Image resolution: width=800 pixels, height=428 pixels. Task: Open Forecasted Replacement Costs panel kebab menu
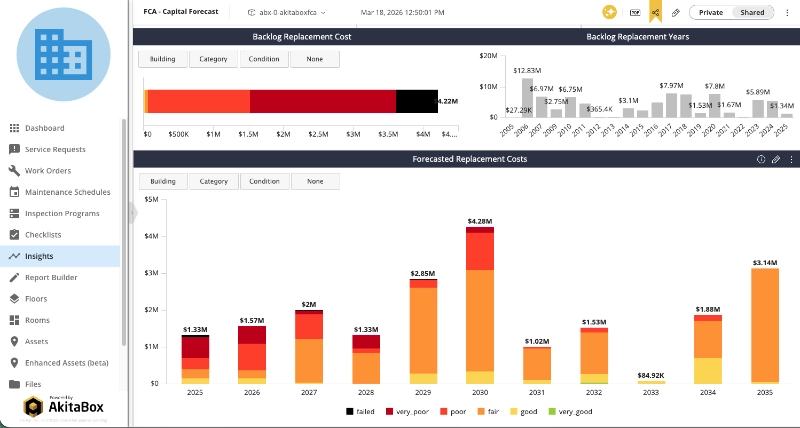[x=791, y=159]
